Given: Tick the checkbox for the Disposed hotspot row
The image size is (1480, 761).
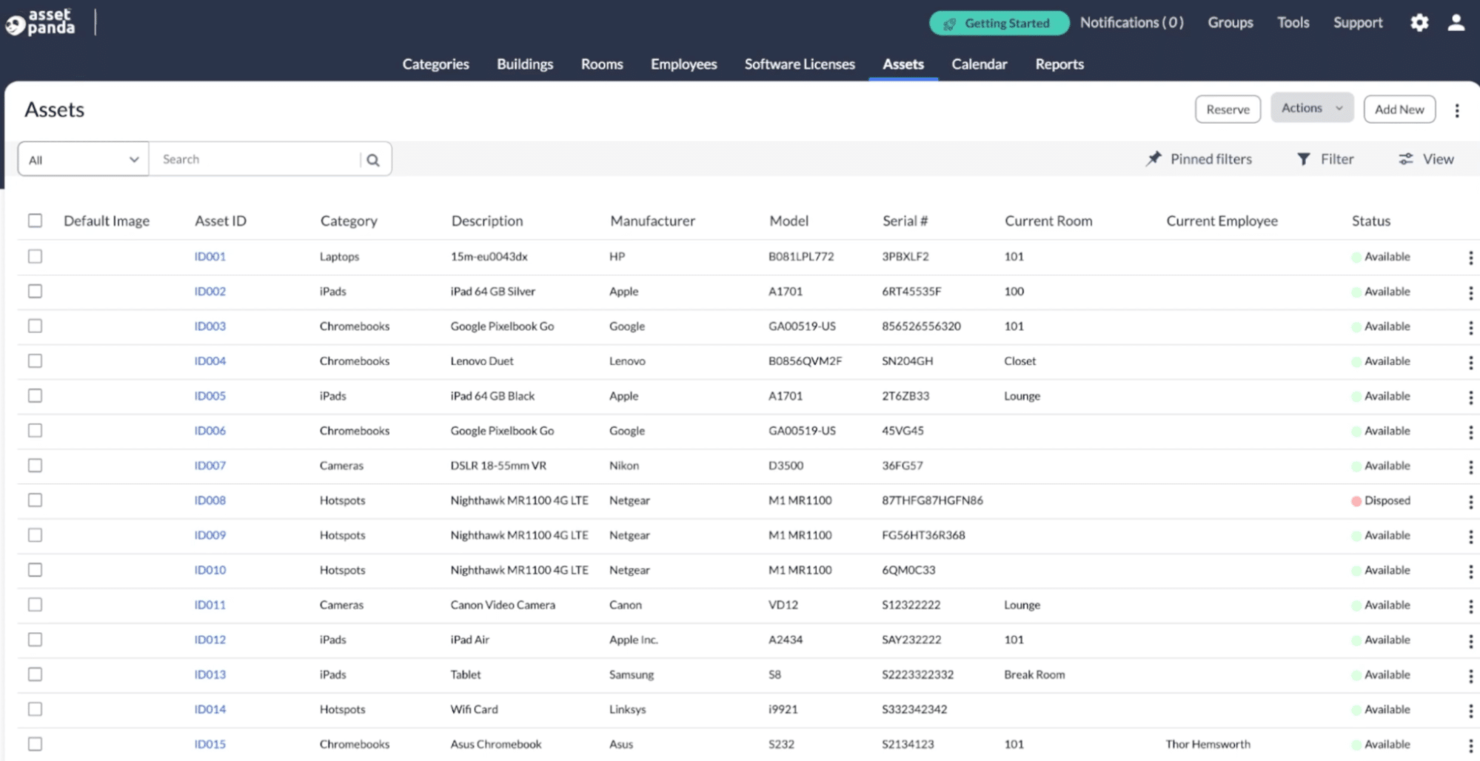Looking at the screenshot, I should click(x=35, y=500).
